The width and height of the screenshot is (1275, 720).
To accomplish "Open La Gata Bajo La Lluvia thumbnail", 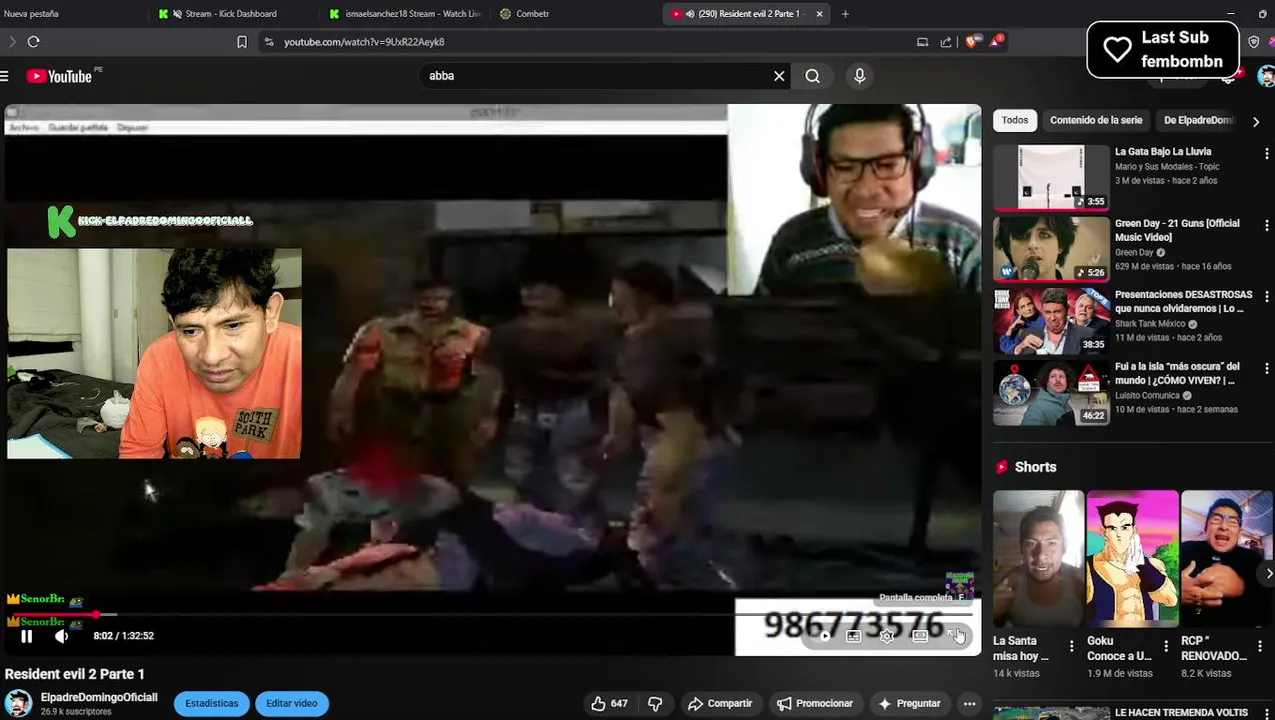I will pyautogui.click(x=1051, y=177).
